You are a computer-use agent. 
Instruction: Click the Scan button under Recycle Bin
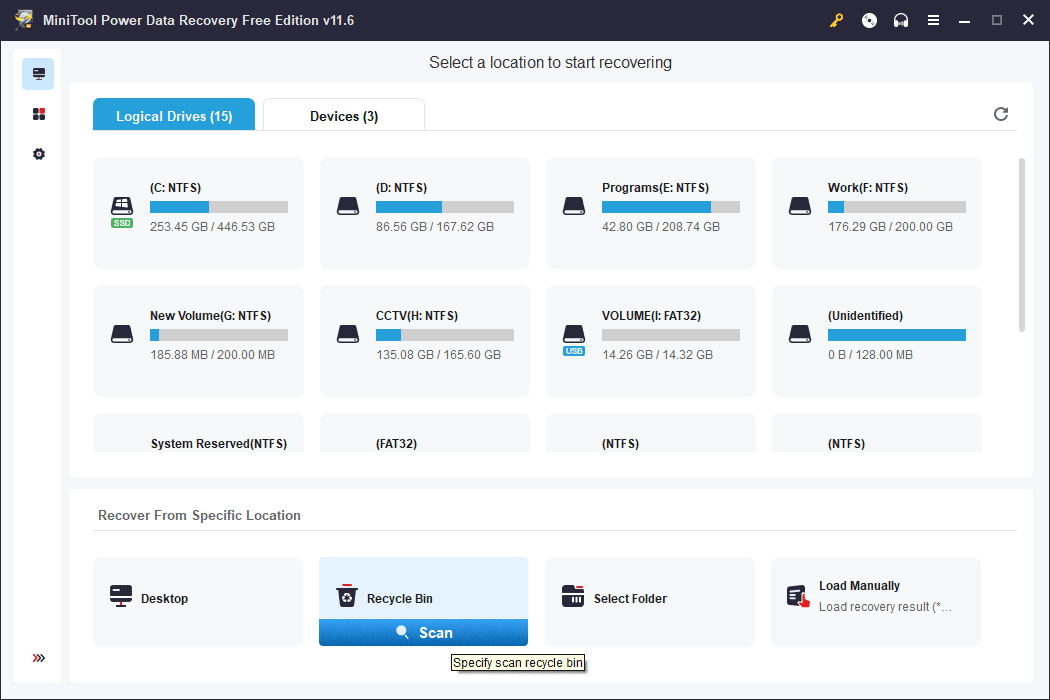point(423,632)
